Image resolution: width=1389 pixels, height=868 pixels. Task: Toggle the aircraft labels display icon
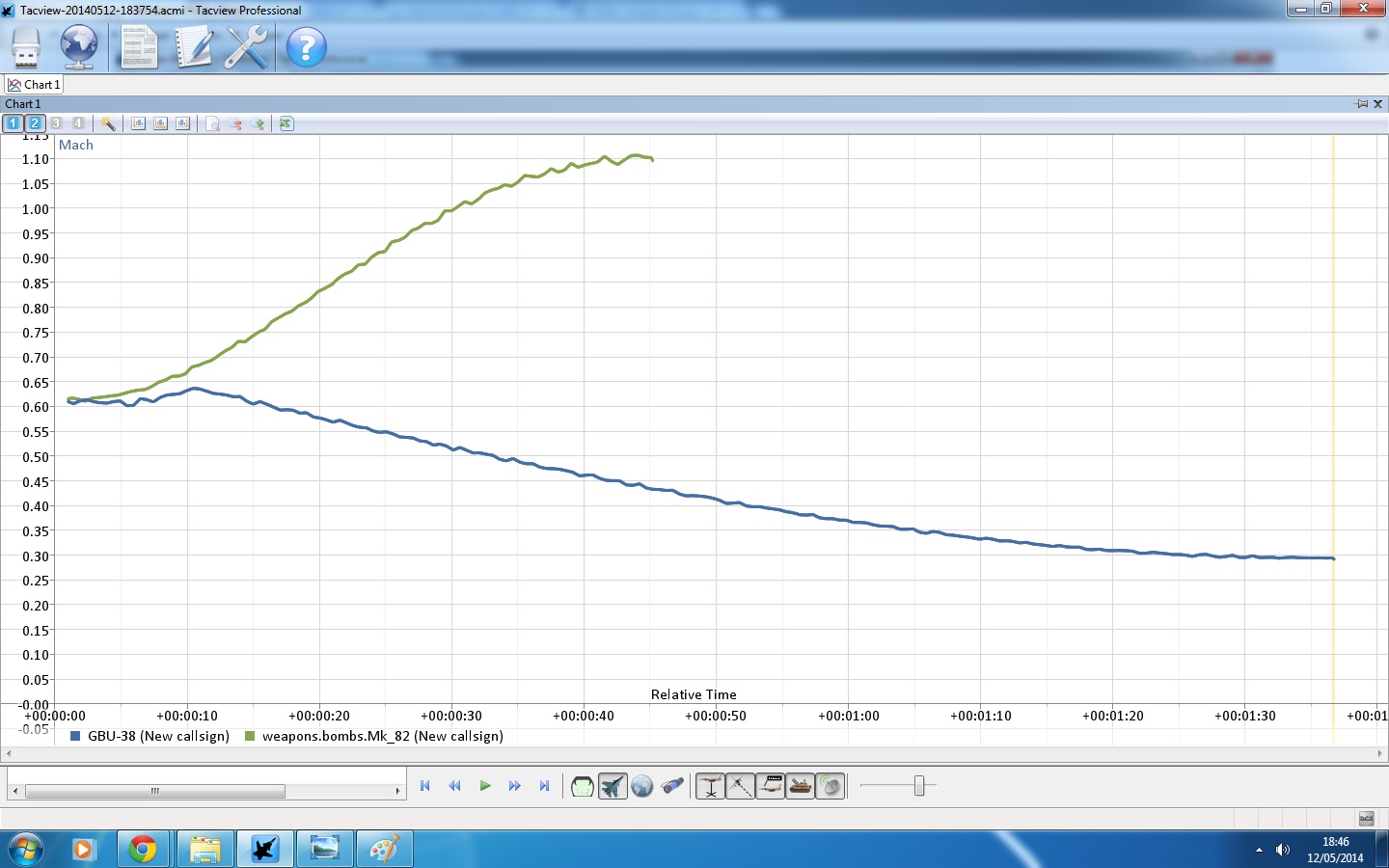[x=771, y=787]
